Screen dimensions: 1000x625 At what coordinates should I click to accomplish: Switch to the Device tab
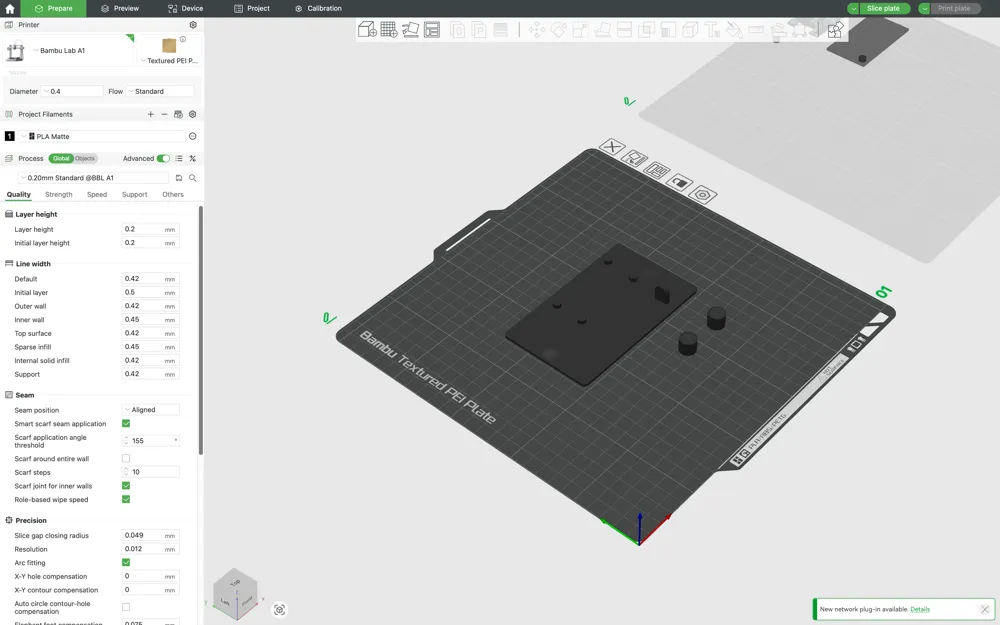click(186, 8)
